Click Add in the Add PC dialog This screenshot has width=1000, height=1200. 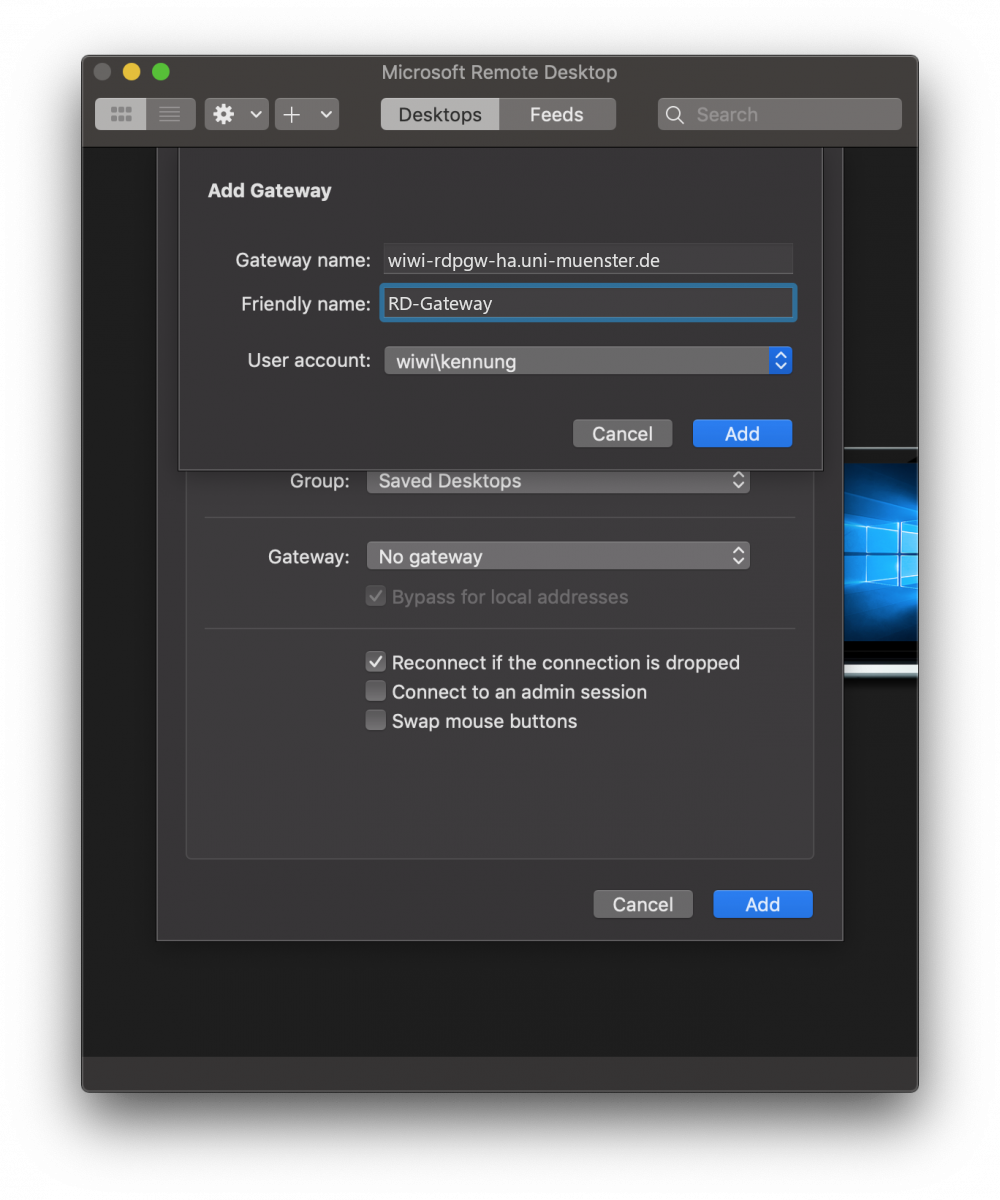click(x=763, y=904)
